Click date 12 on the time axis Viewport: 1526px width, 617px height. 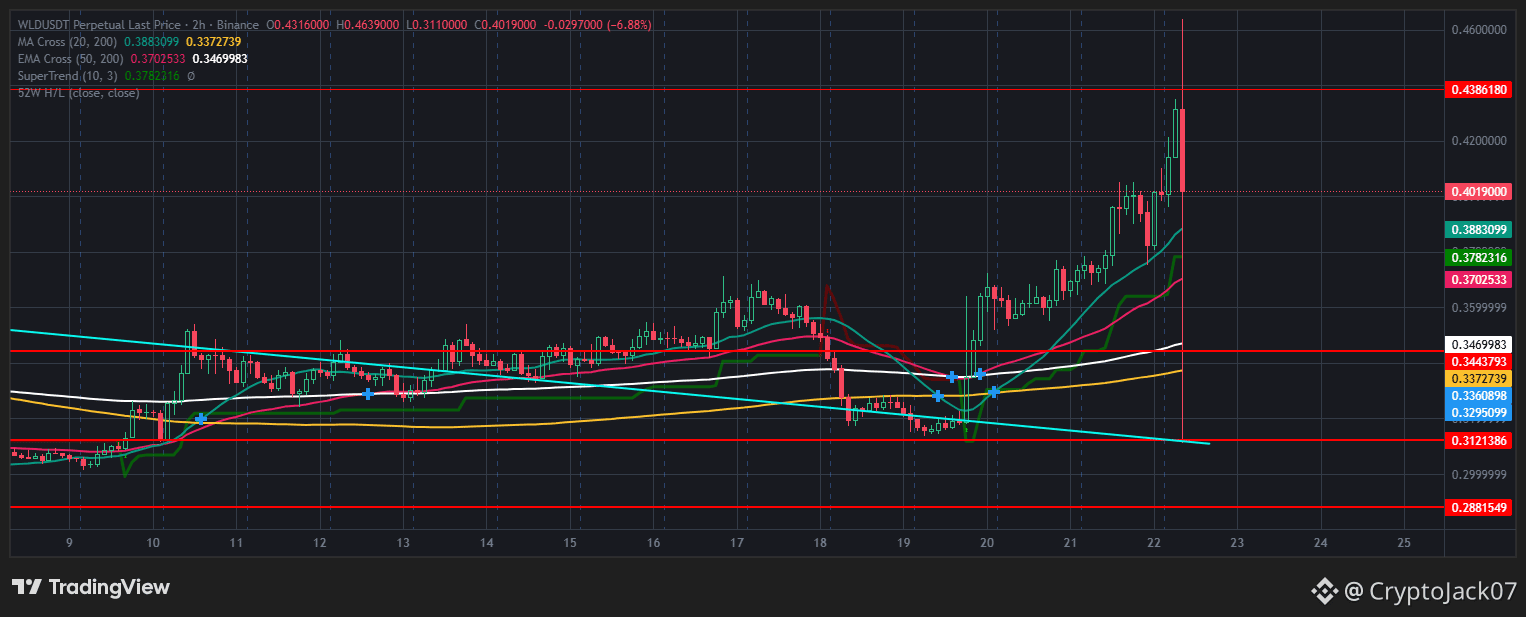(319, 543)
